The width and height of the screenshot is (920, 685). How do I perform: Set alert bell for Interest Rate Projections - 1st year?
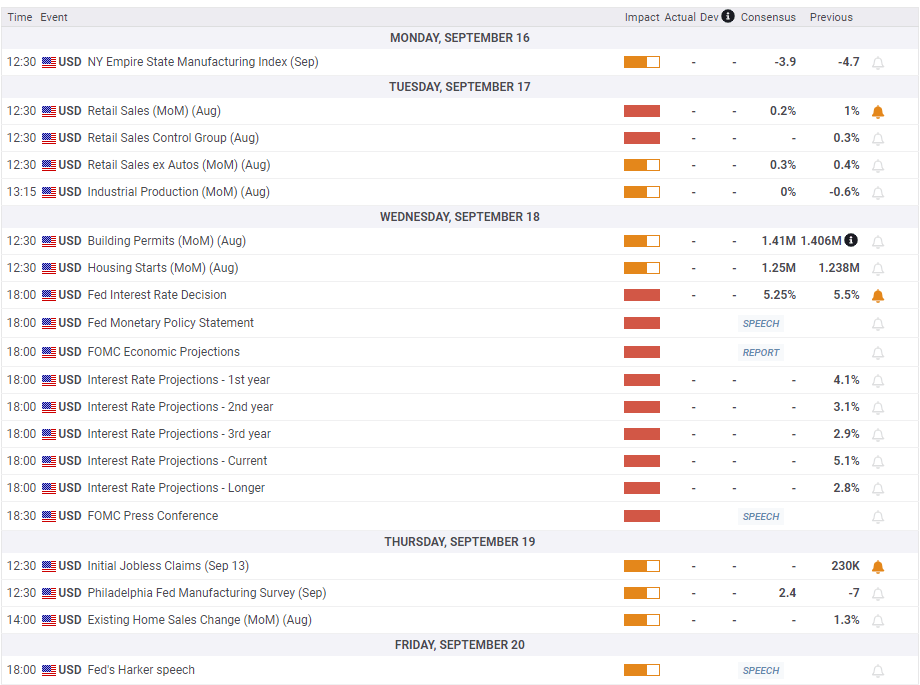click(878, 381)
